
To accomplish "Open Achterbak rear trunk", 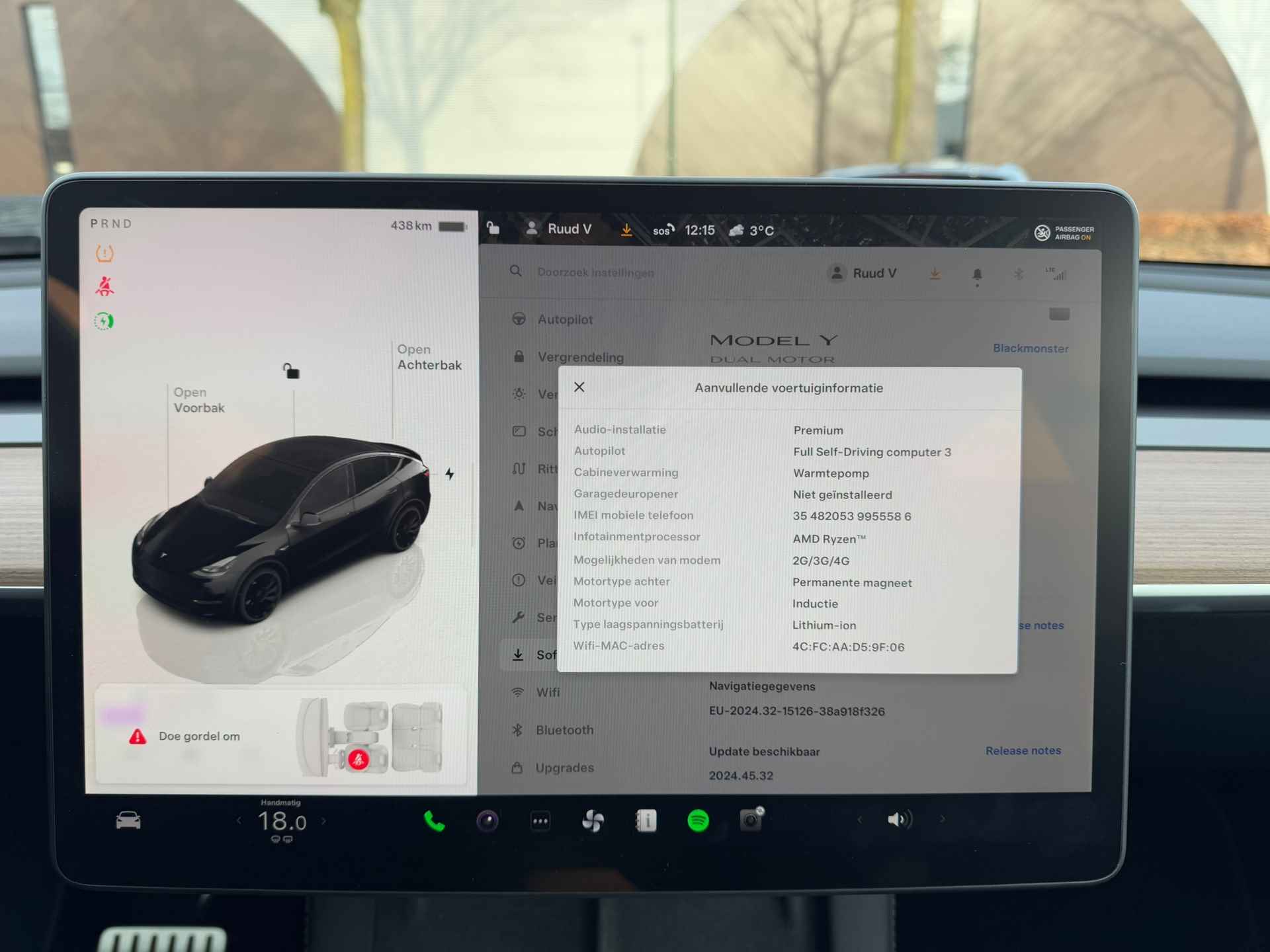I will pos(429,357).
